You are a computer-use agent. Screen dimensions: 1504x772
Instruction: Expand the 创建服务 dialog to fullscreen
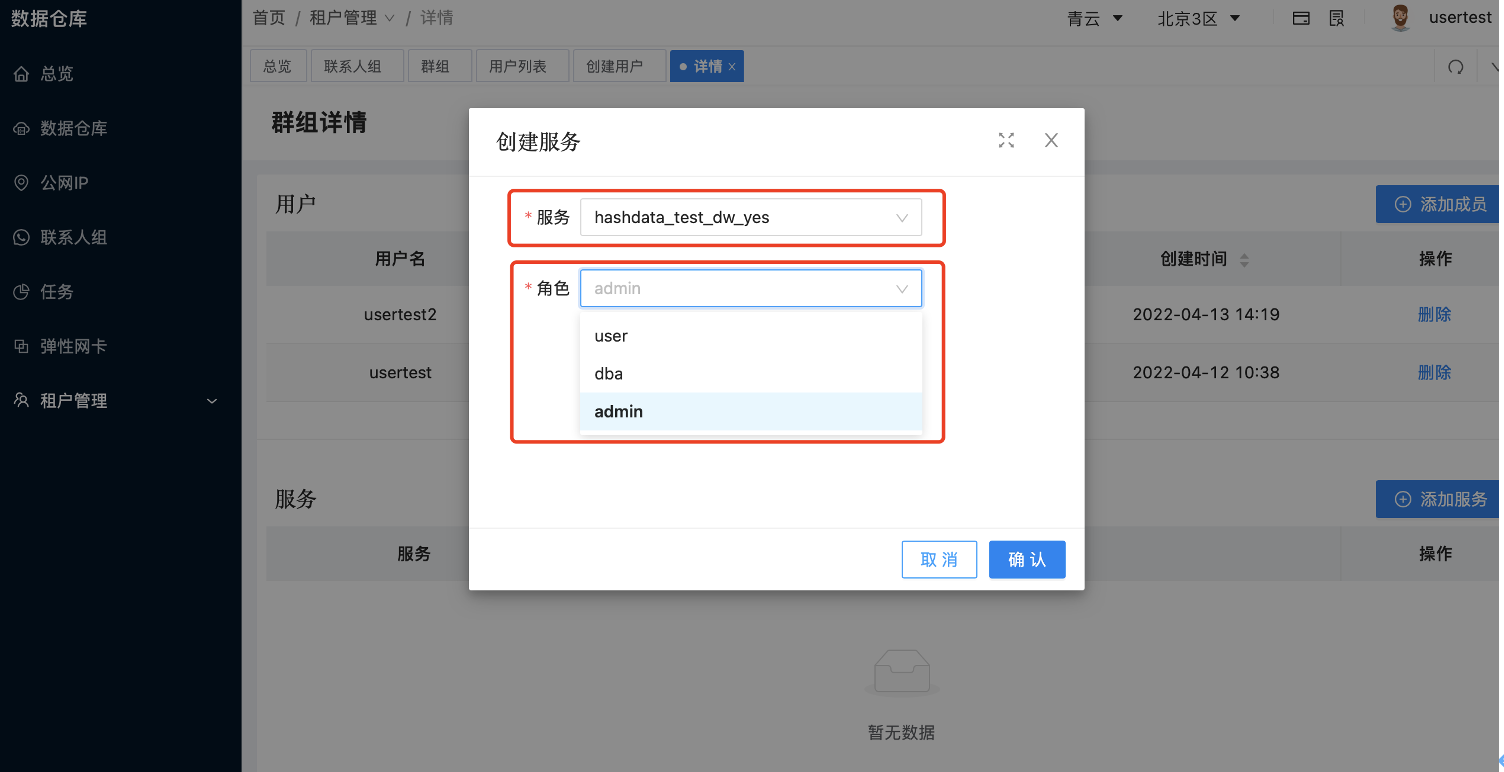[x=1006, y=140]
